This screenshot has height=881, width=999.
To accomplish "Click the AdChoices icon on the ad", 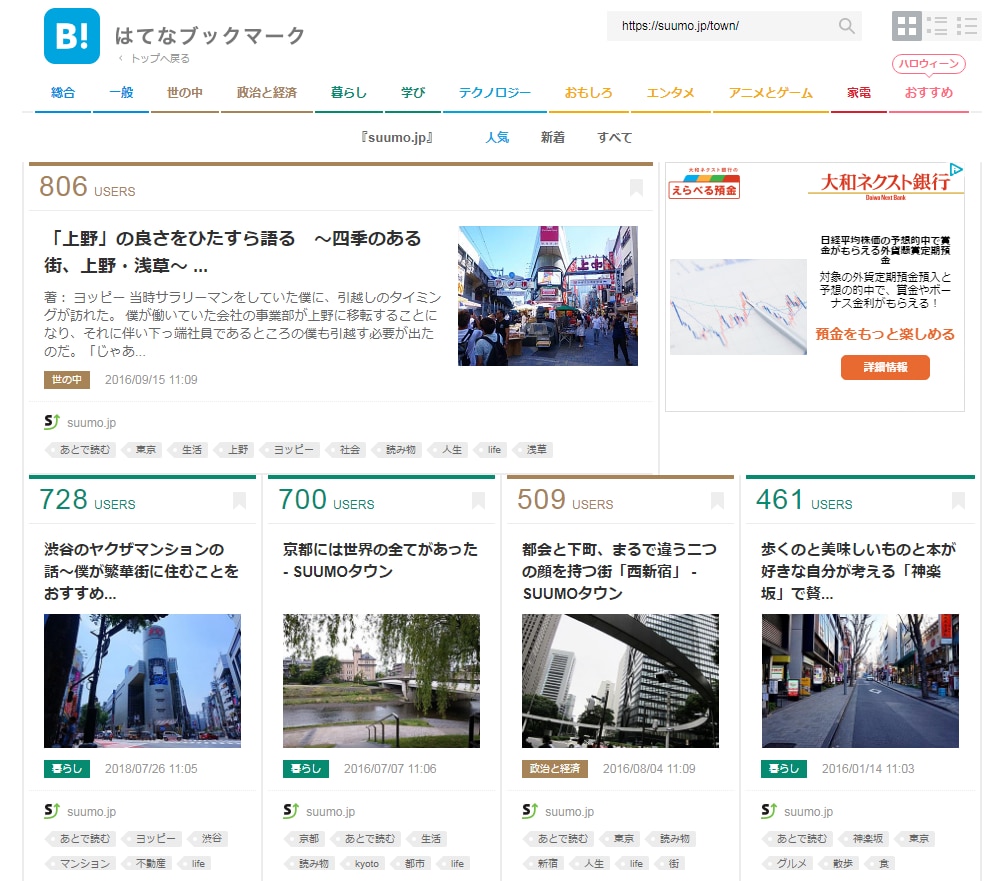I will (x=956, y=170).
